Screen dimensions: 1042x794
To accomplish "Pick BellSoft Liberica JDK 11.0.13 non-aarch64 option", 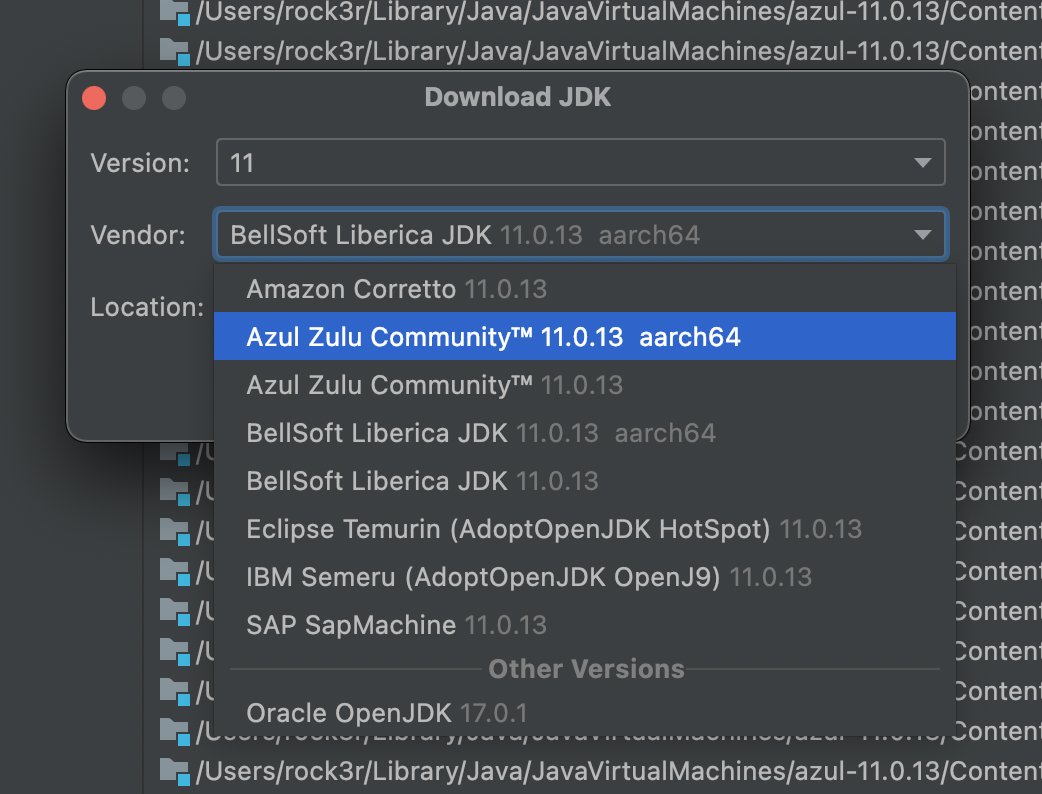I will click(x=585, y=480).
